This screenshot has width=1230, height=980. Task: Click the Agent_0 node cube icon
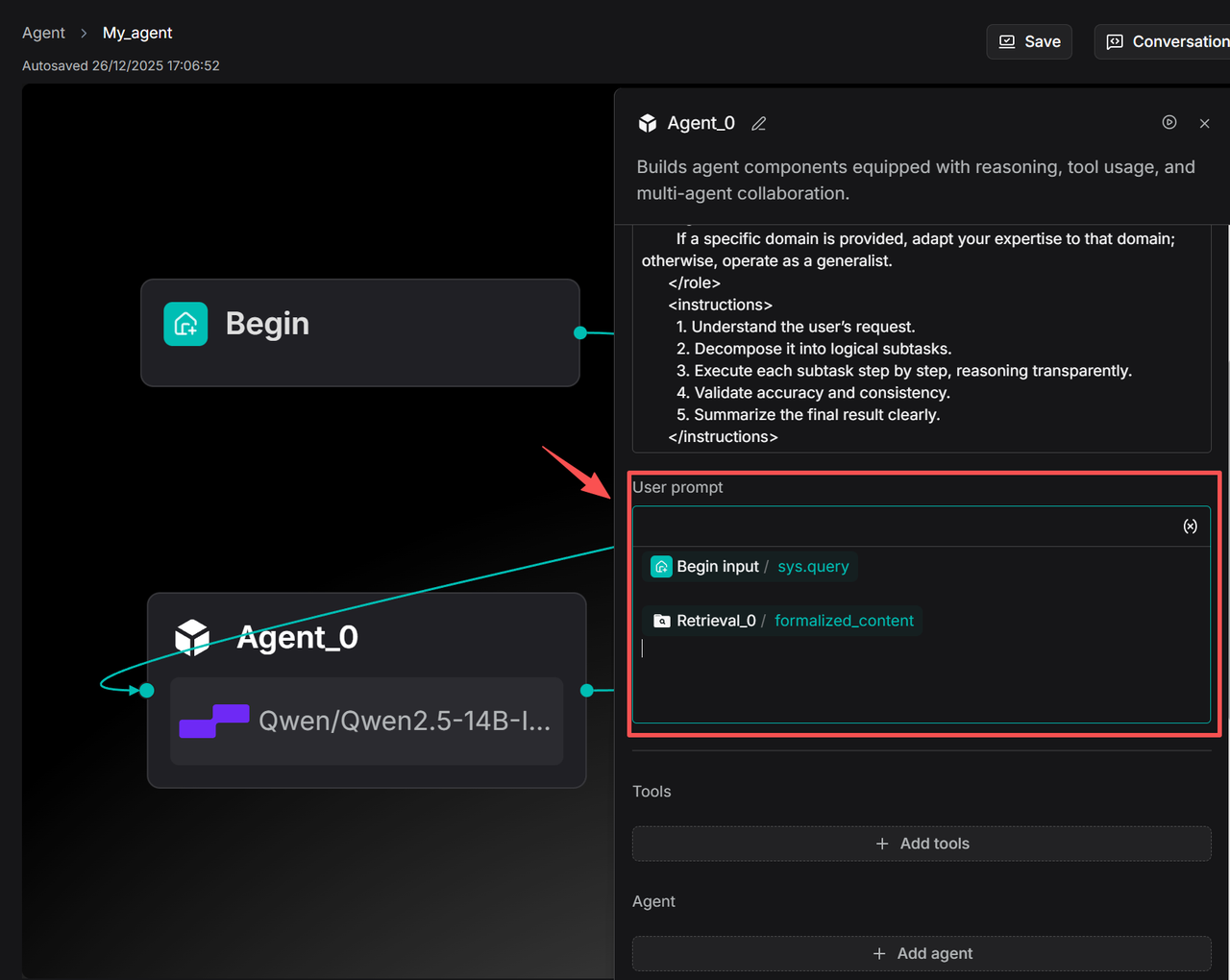[x=192, y=637]
